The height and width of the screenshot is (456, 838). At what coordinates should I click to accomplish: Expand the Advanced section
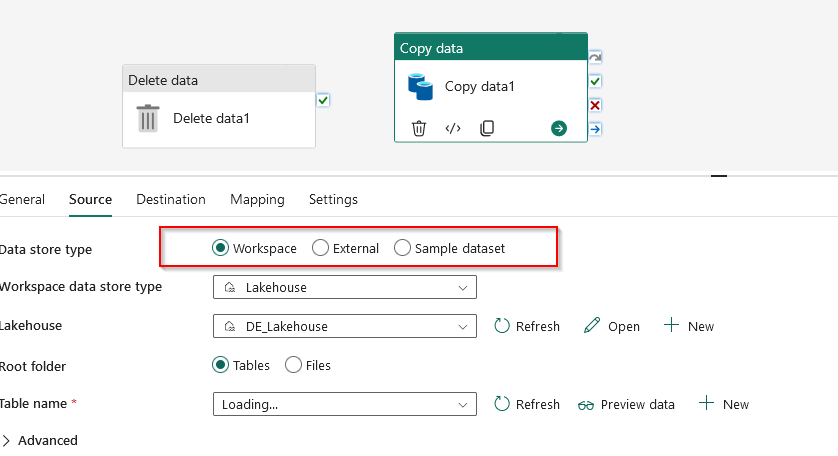pyautogui.click(x=40, y=440)
